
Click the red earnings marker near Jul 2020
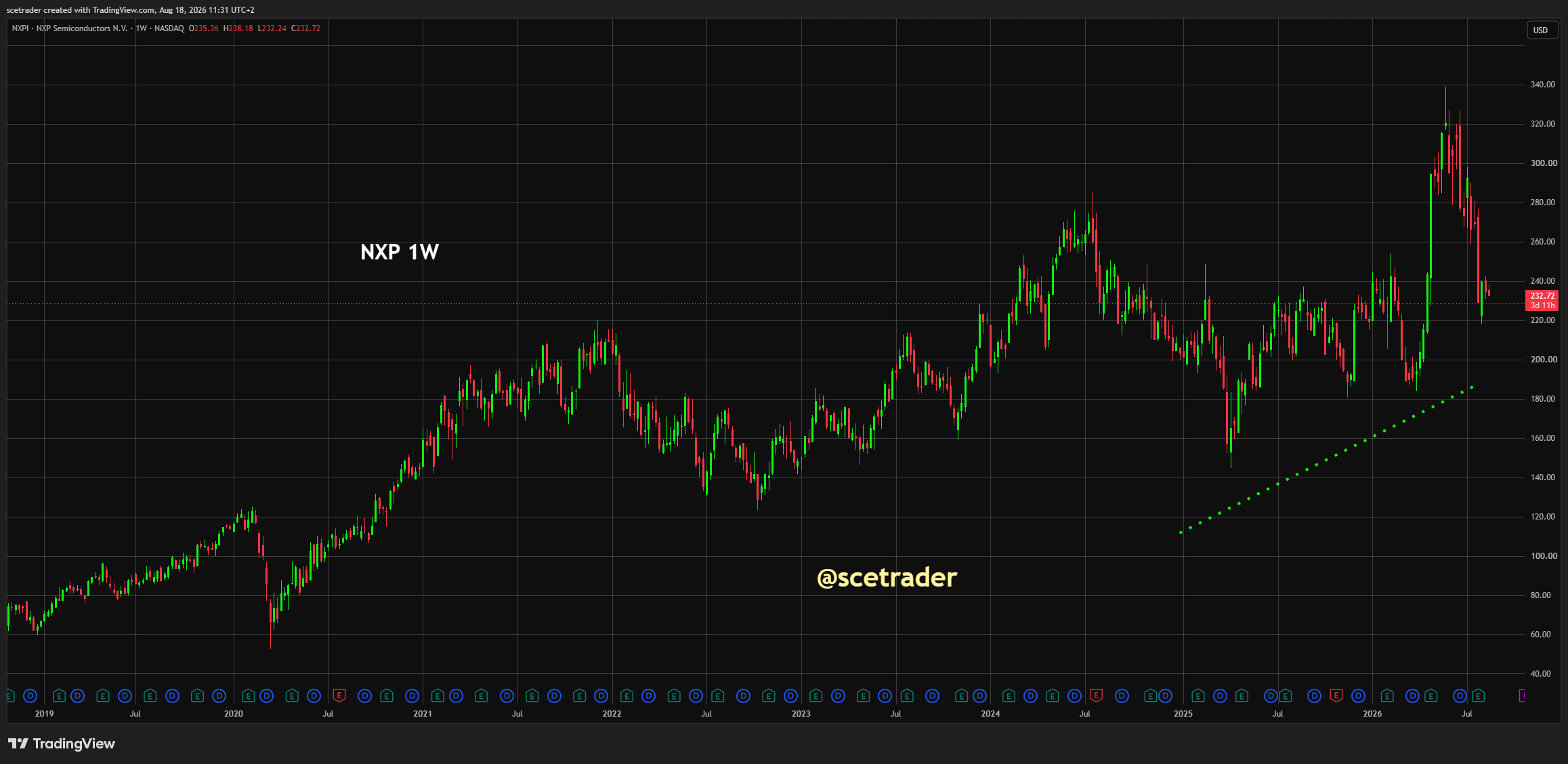coord(339,695)
